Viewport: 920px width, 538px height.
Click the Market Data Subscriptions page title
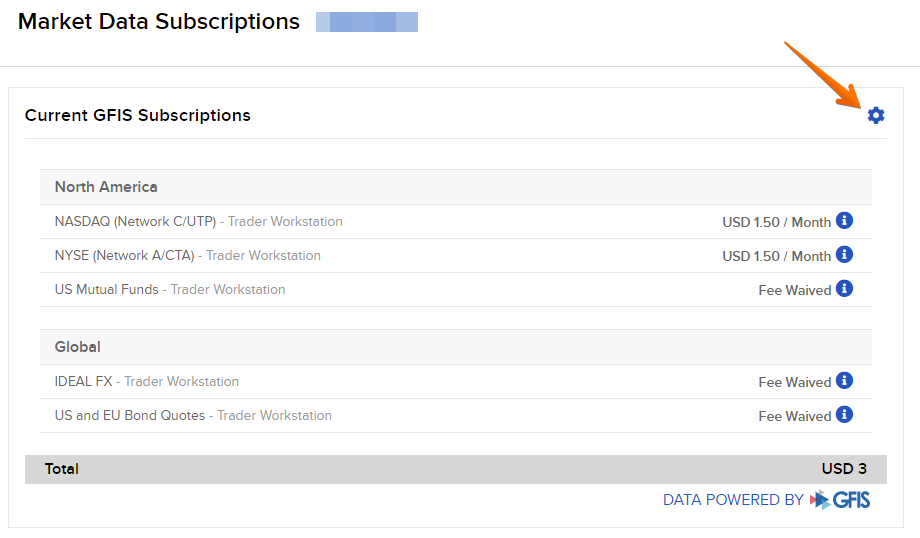click(159, 22)
